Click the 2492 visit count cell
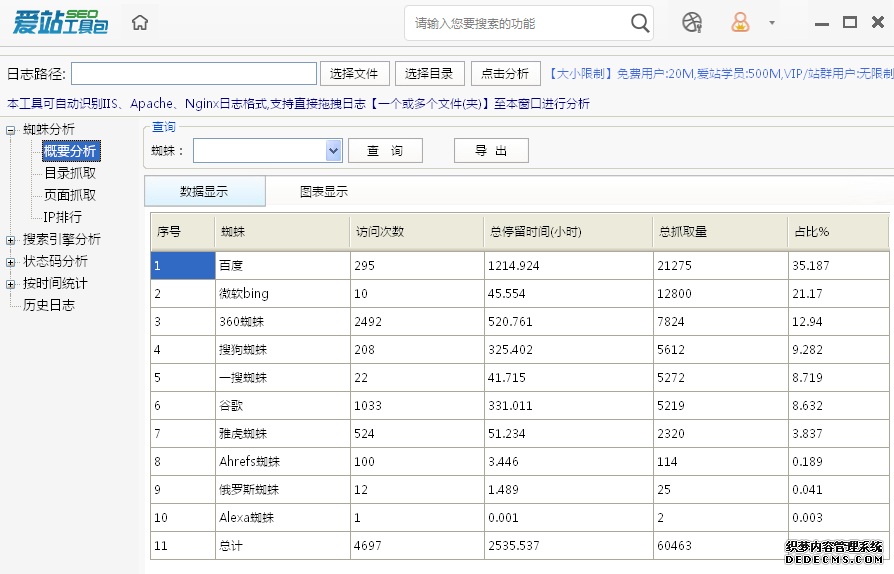The image size is (894, 574). tap(417, 321)
